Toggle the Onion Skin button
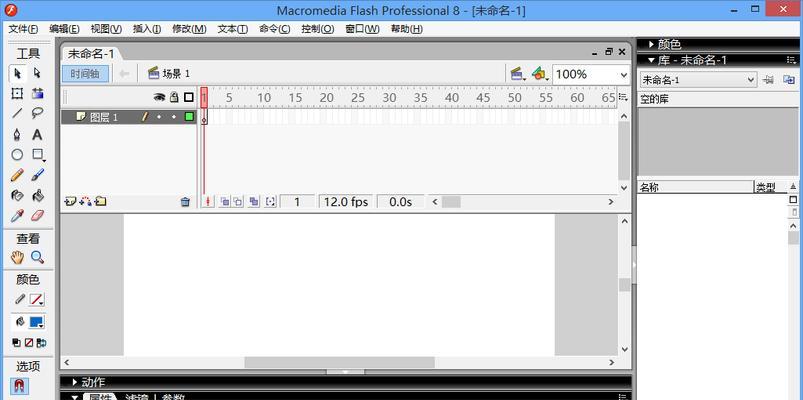Screen dimensions: 803x400 click(224, 202)
